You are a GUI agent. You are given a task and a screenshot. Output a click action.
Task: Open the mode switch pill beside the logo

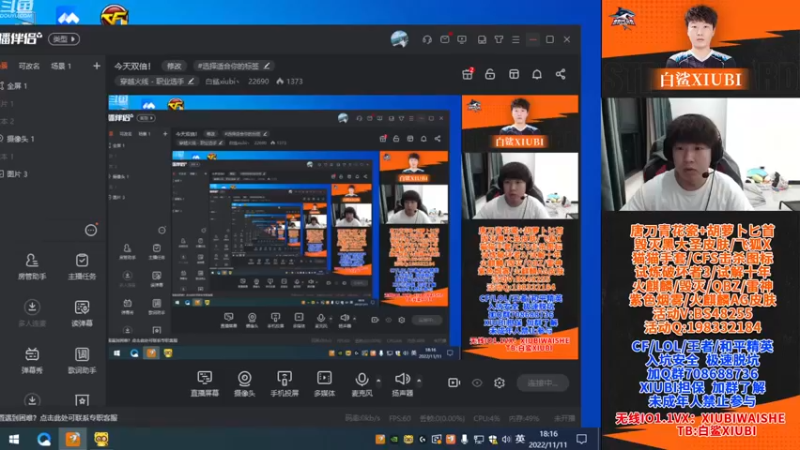tap(64, 39)
